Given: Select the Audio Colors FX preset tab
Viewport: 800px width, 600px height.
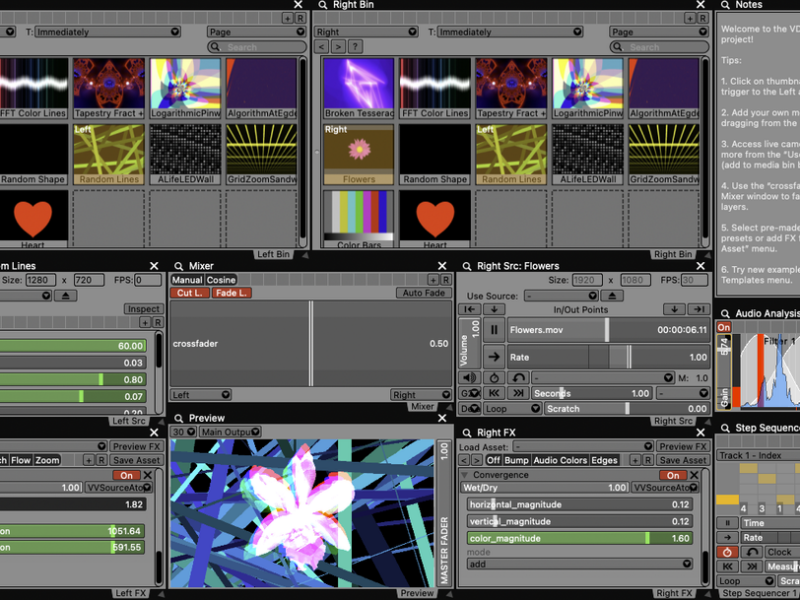Looking at the screenshot, I should [x=558, y=461].
